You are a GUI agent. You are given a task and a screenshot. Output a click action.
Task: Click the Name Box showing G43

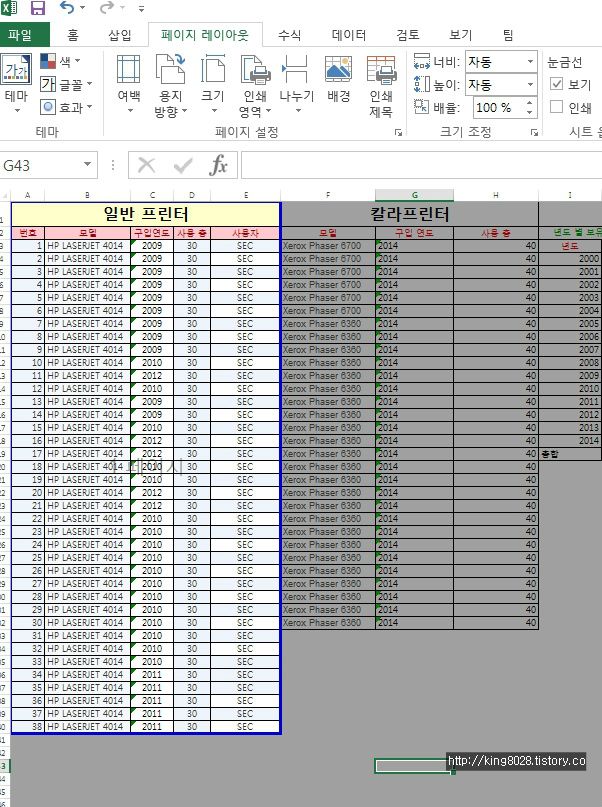click(x=40, y=165)
